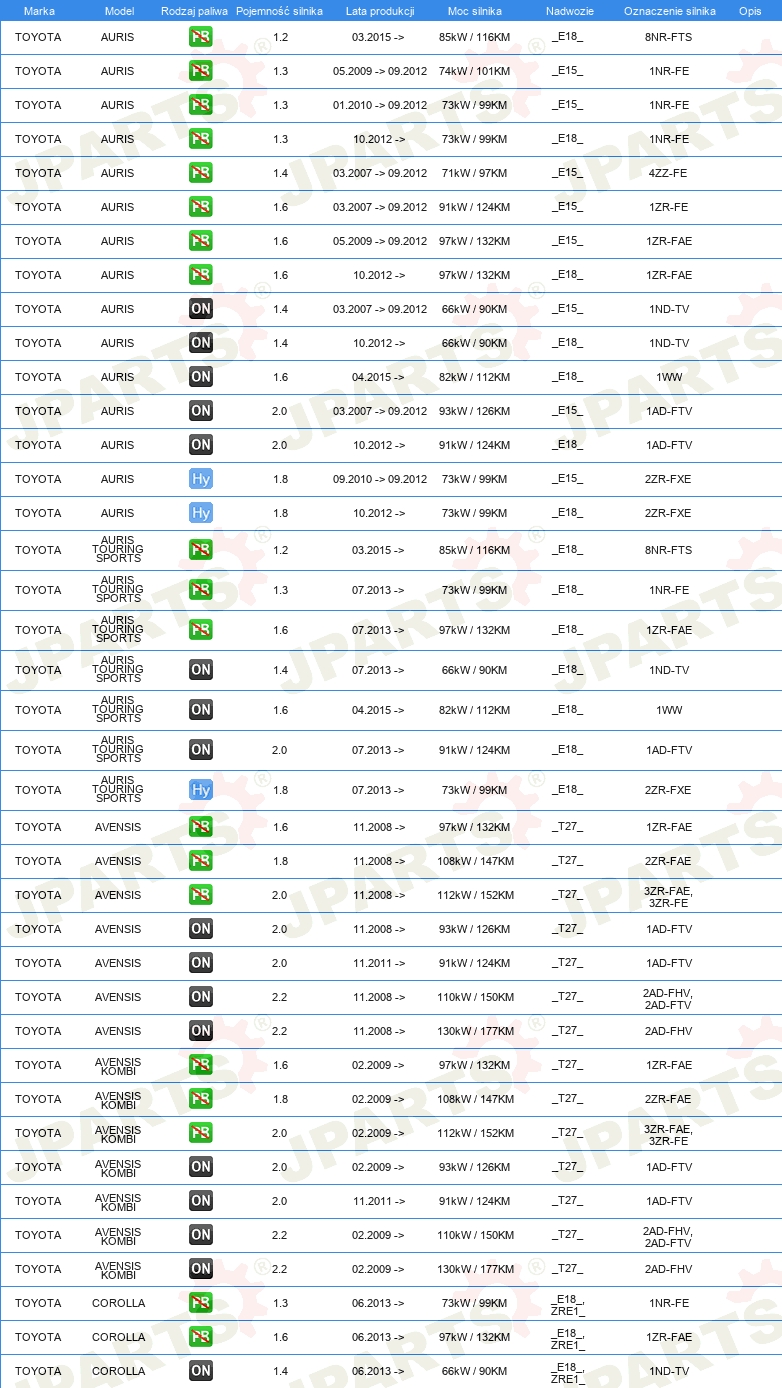
Task: Click diesel ON icon in Auris Touring Sports 2.0 row
Action: click(x=201, y=750)
